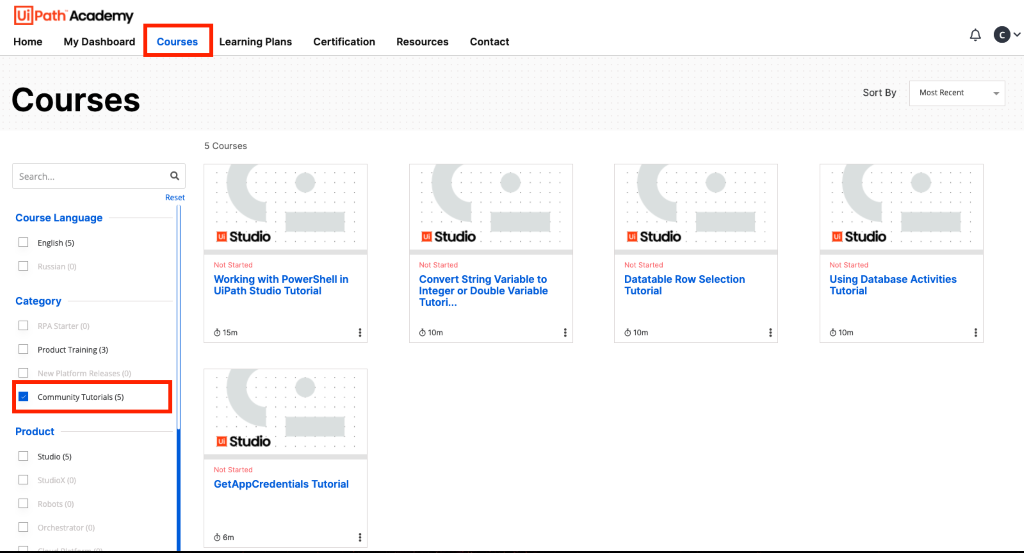Click the clock icon on the 15m card

pyautogui.click(x=217, y=332)
